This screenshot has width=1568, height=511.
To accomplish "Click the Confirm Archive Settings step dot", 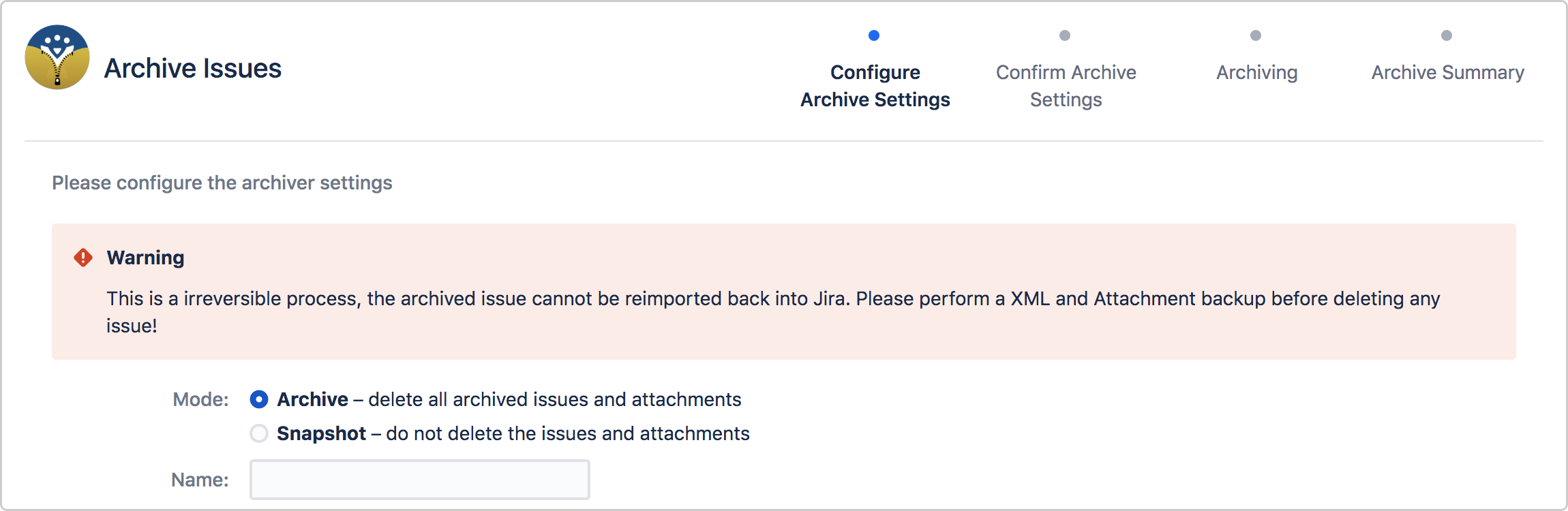I will click(1066, 35).
